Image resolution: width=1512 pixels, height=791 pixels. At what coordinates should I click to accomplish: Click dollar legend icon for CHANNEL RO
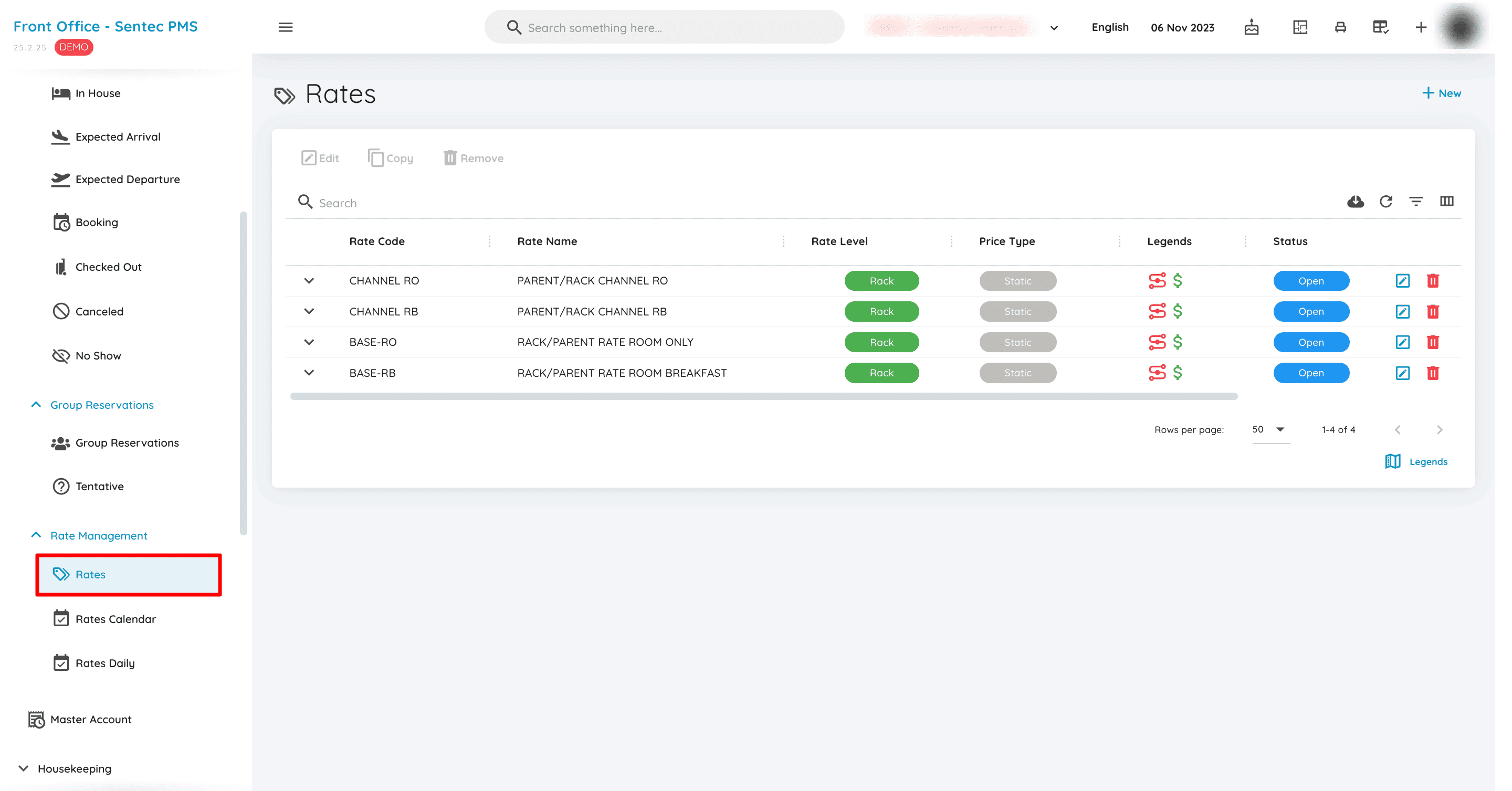click(x=1178, y=280)
